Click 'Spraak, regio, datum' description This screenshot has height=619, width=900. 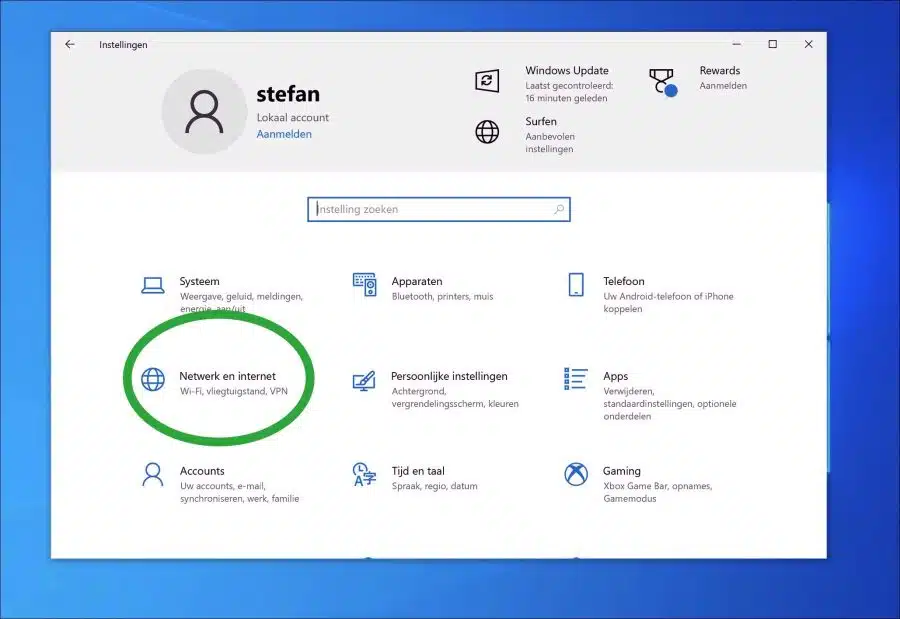[435, 486]
